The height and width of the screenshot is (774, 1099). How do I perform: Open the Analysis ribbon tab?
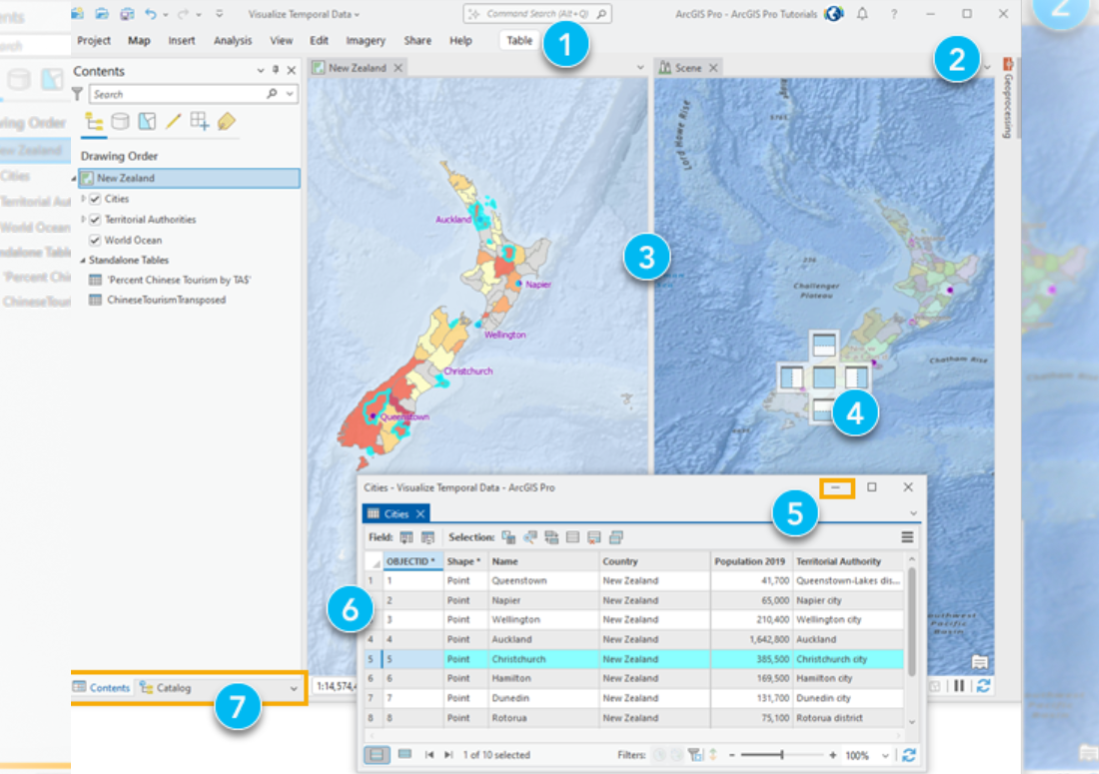pyautogui.click(x=233, y=41)
